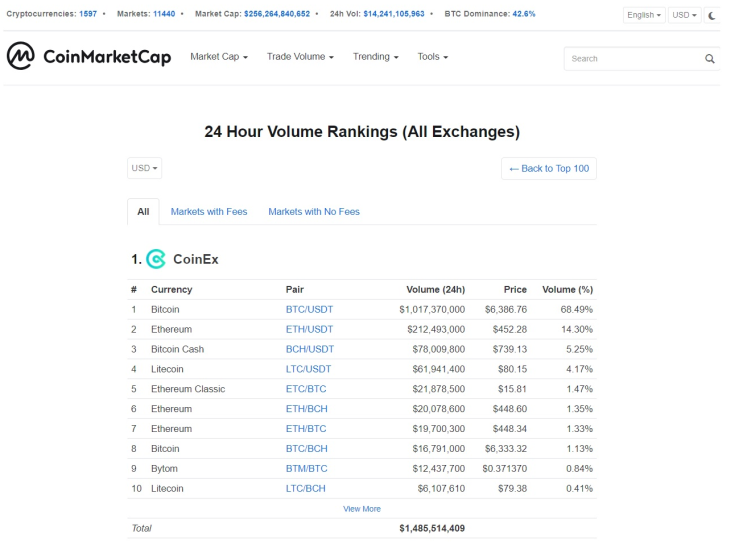Switch to Markets with Fees tab
Screen dimensions: 743x544
(x=209, y=212)
